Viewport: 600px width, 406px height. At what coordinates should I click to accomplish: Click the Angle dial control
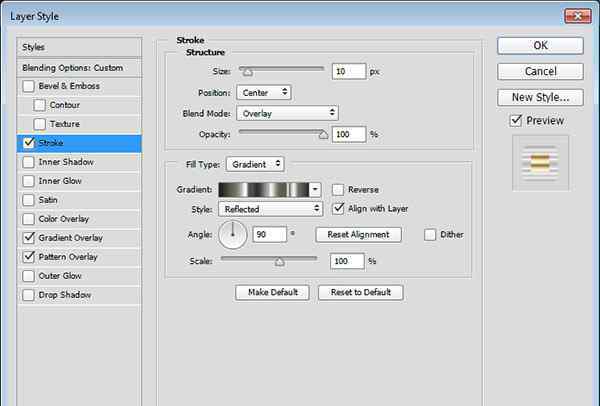click(x=232, y=235)
